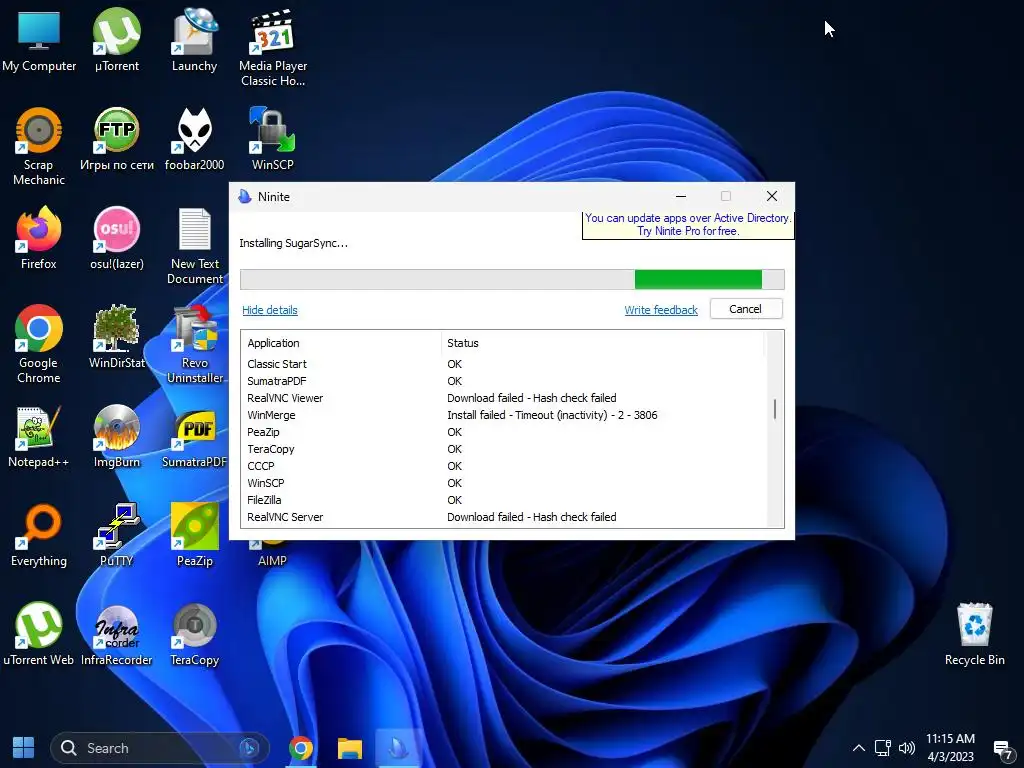Select the WinDirStat desktop shortcut
The image size is (1024, 768).
(117, 338)
